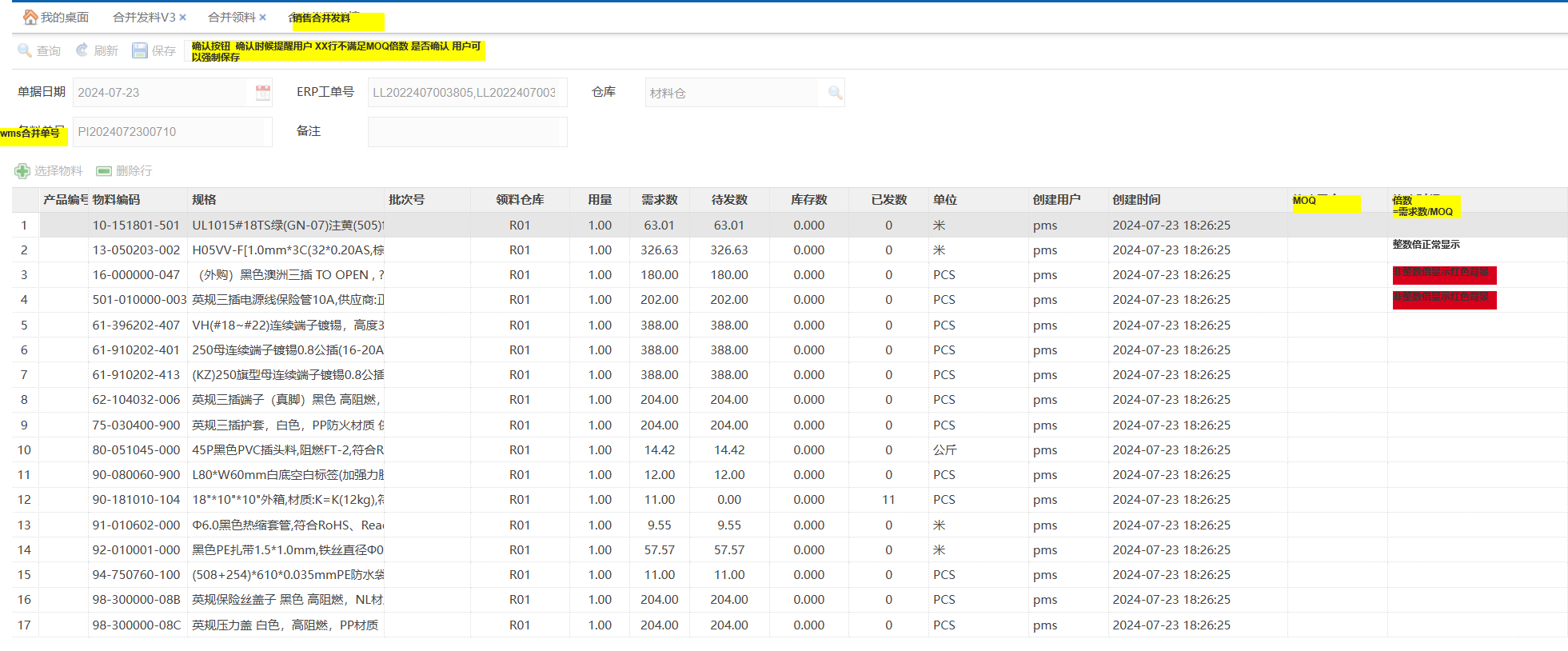
Task: Click the 删除行 minus icon
Action: 104,171
